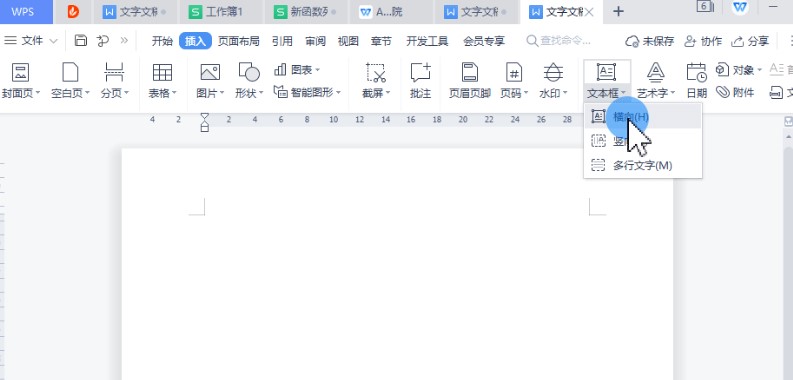Insert a smart graphic (智能图形)
Image resolution: width=793 pixels, height=380 pixels.
coord(307,92)
